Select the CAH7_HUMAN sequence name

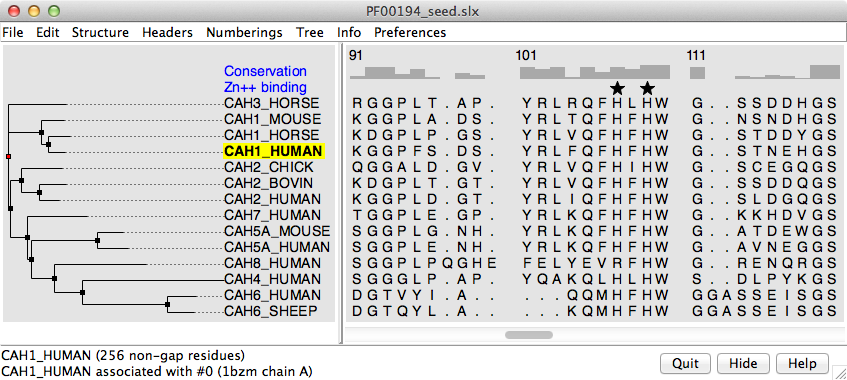pos(272,215)
